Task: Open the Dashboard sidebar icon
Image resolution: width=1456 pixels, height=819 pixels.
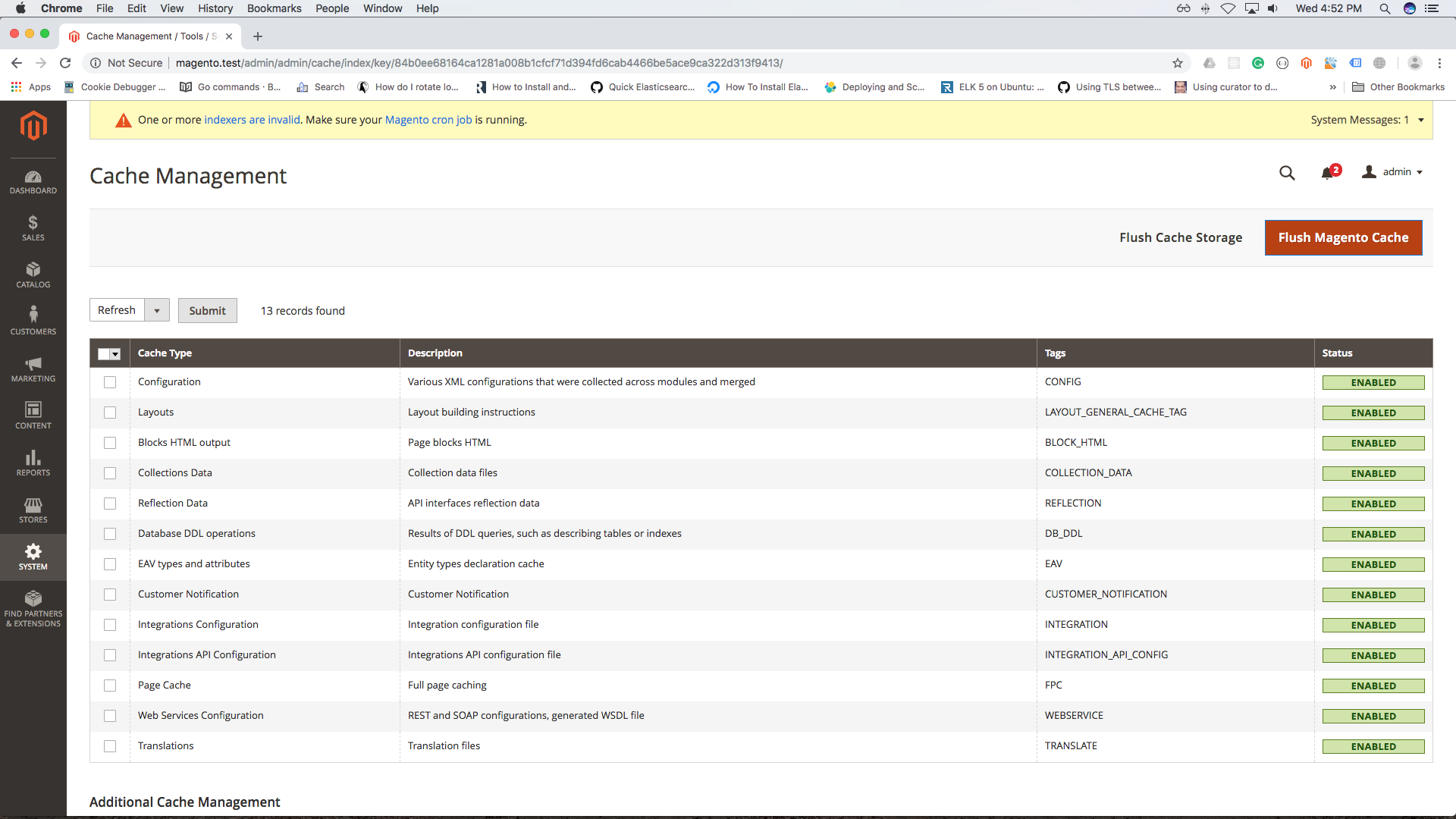Action: (33, 182)
